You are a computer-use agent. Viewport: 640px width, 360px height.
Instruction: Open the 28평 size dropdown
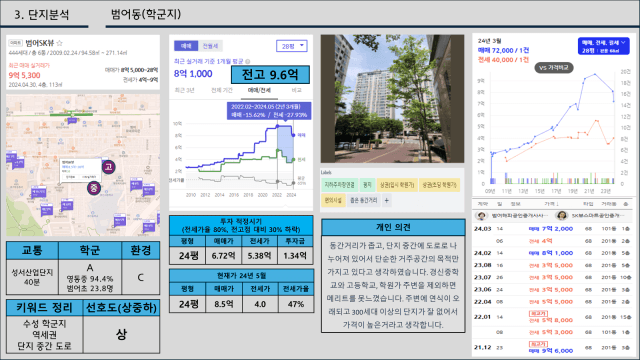(291, 46)
